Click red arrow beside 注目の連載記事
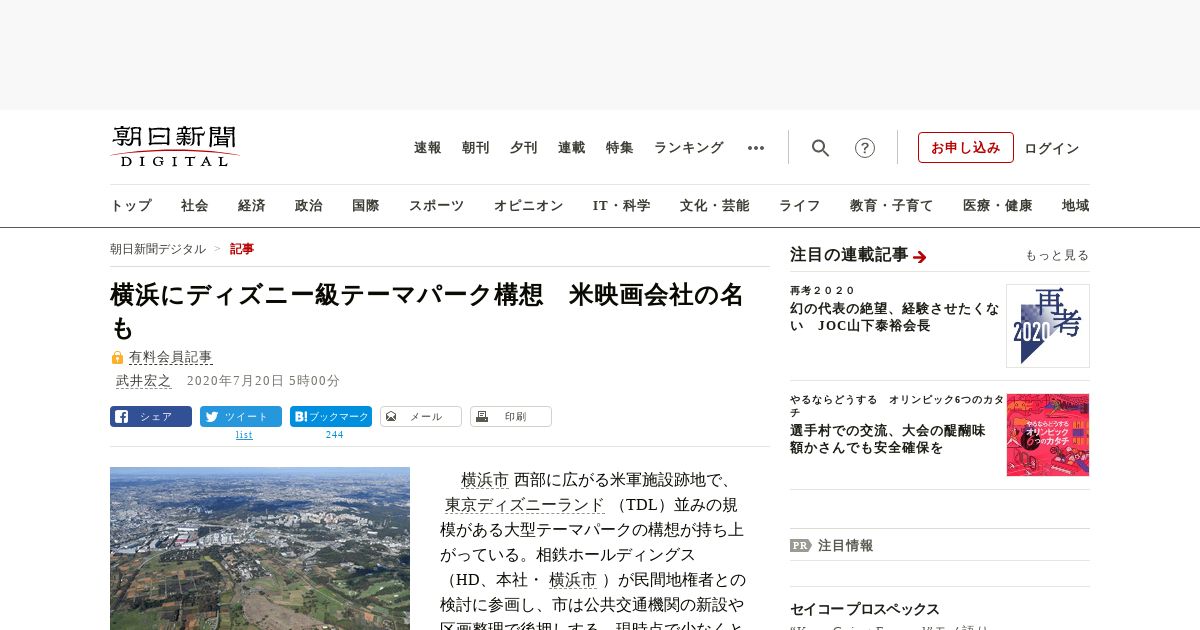The image size is (1200, 630). 920,257
